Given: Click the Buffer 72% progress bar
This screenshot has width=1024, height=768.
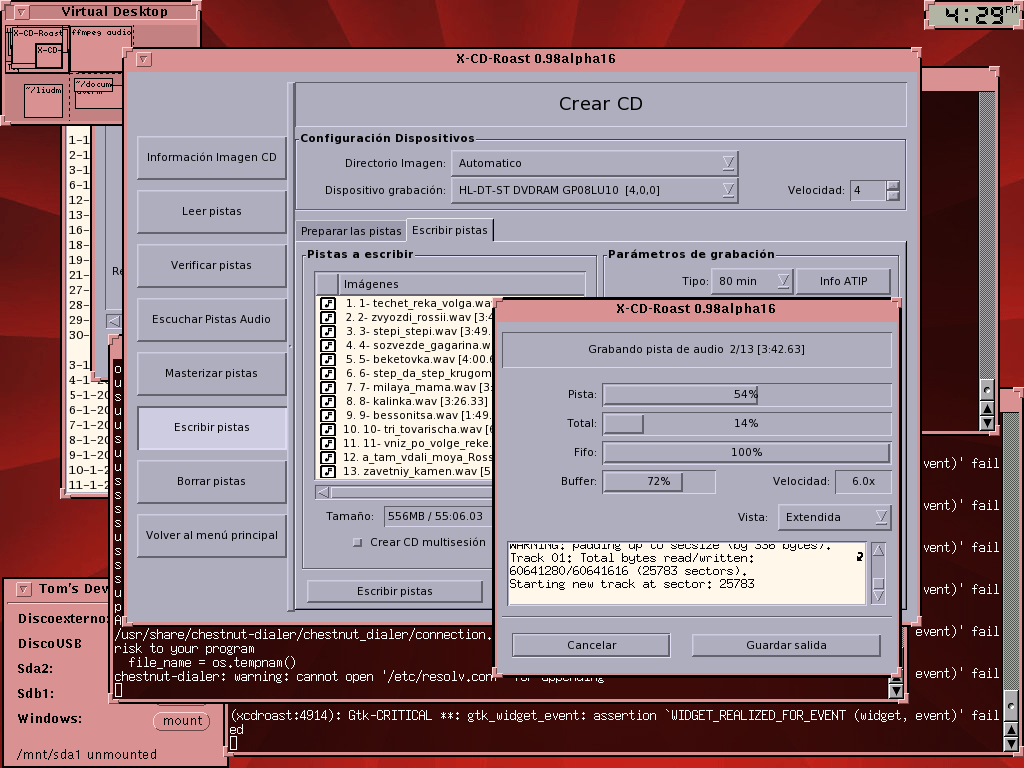Looking at the screenshot, I should (658, 481).
